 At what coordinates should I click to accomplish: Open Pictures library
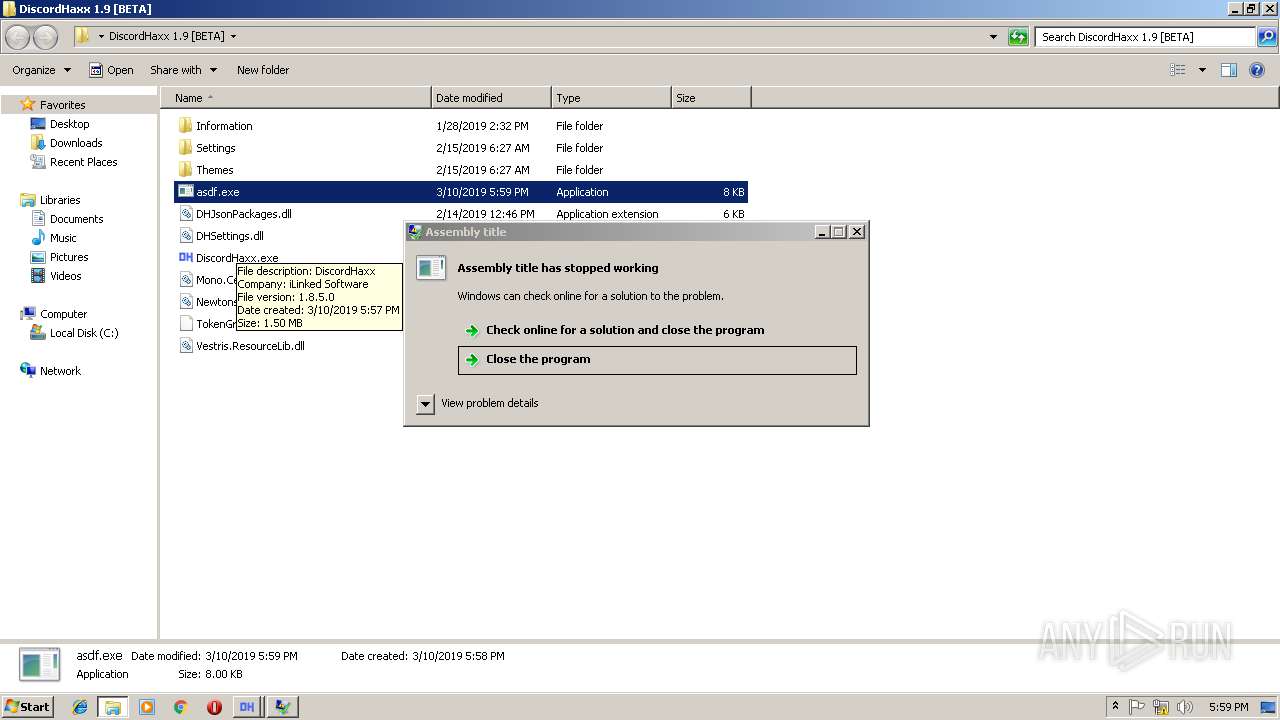69,257
